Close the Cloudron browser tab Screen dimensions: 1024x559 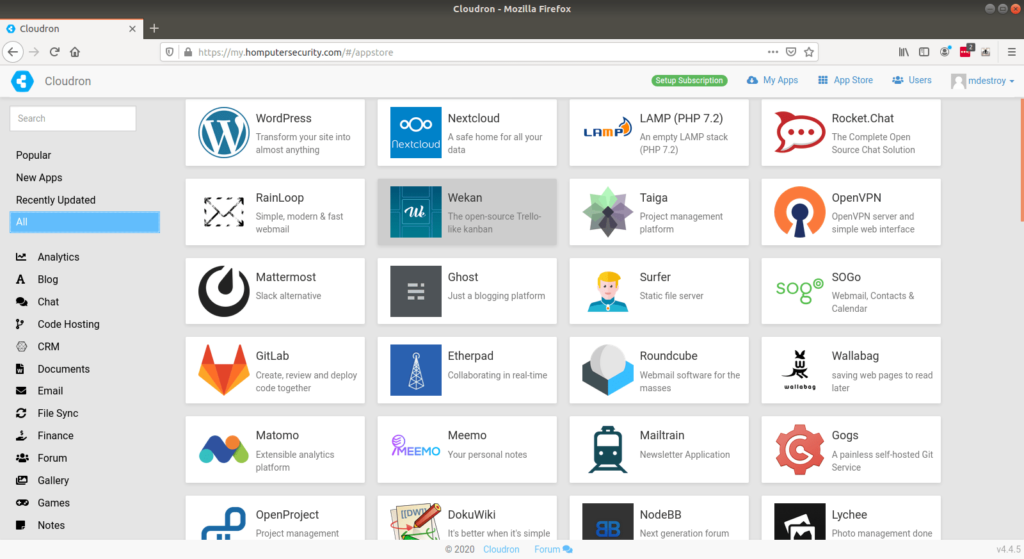click(133, 29)
